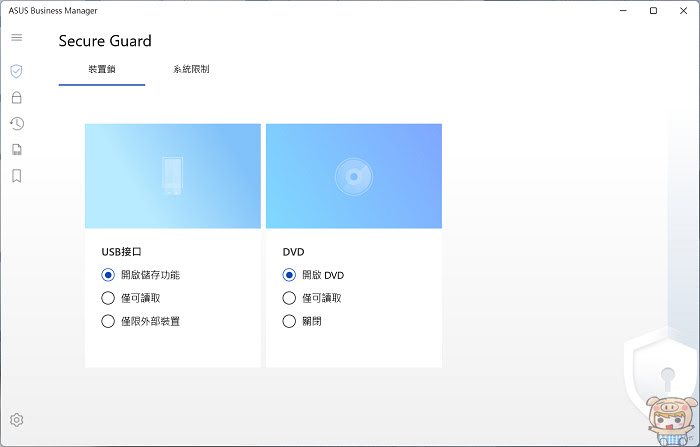Viewport: 700px width, 447px height.
Task: Click the USB drive illustration card
Action: point(173,176)
